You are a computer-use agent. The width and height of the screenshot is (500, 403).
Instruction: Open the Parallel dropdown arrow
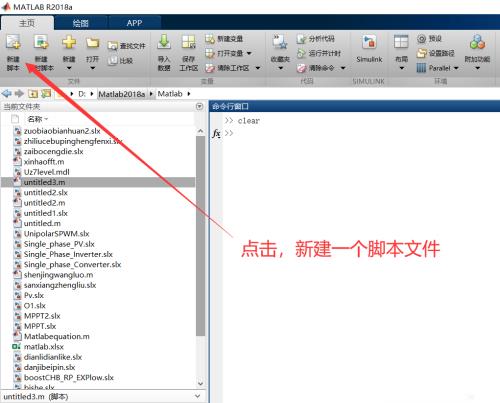(x=456, y=68)
